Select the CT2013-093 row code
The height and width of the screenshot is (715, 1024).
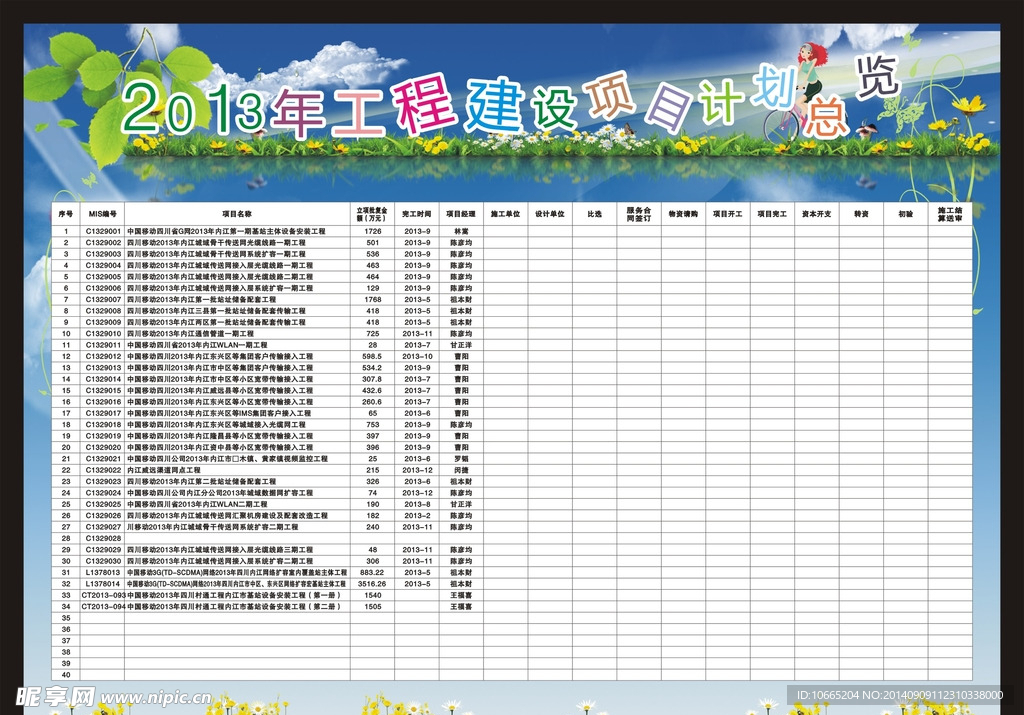102,595
